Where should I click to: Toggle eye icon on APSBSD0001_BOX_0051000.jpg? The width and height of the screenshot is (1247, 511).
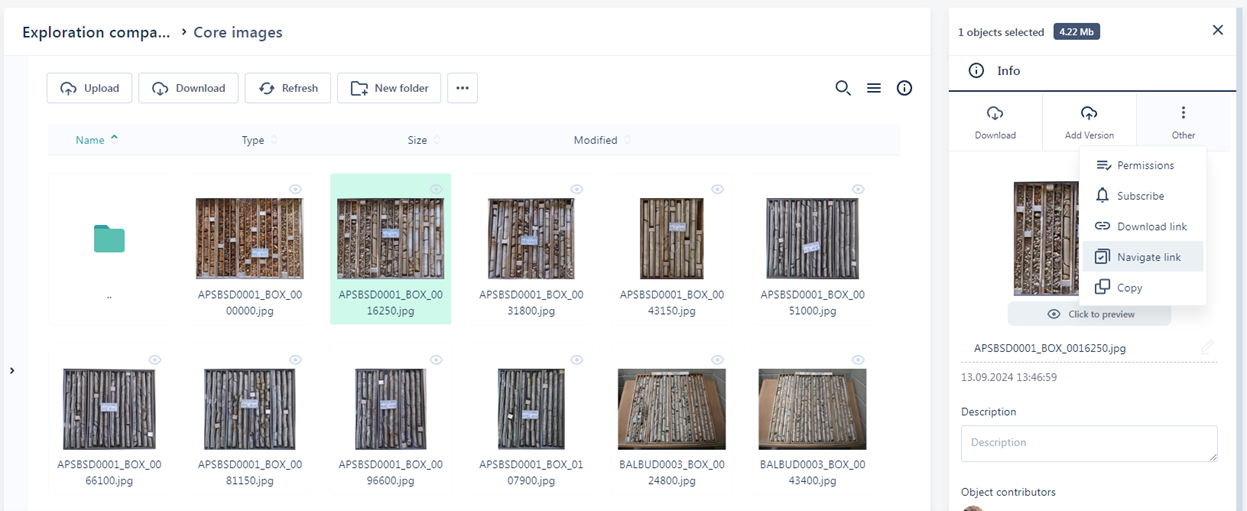tap(858, 189)
